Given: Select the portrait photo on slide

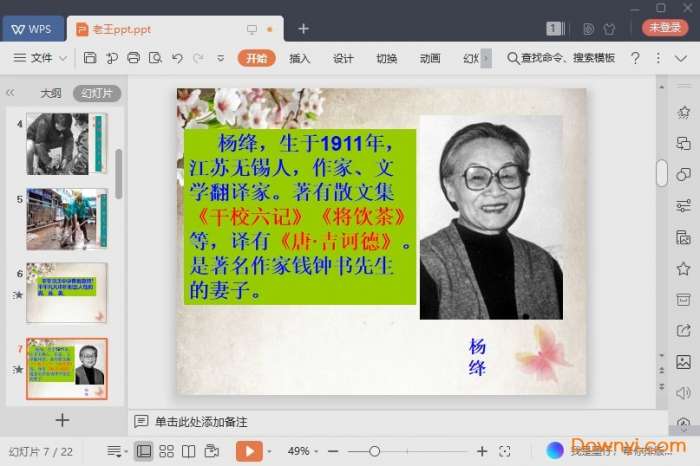Looking at the screenshot, I should point(491,217).
